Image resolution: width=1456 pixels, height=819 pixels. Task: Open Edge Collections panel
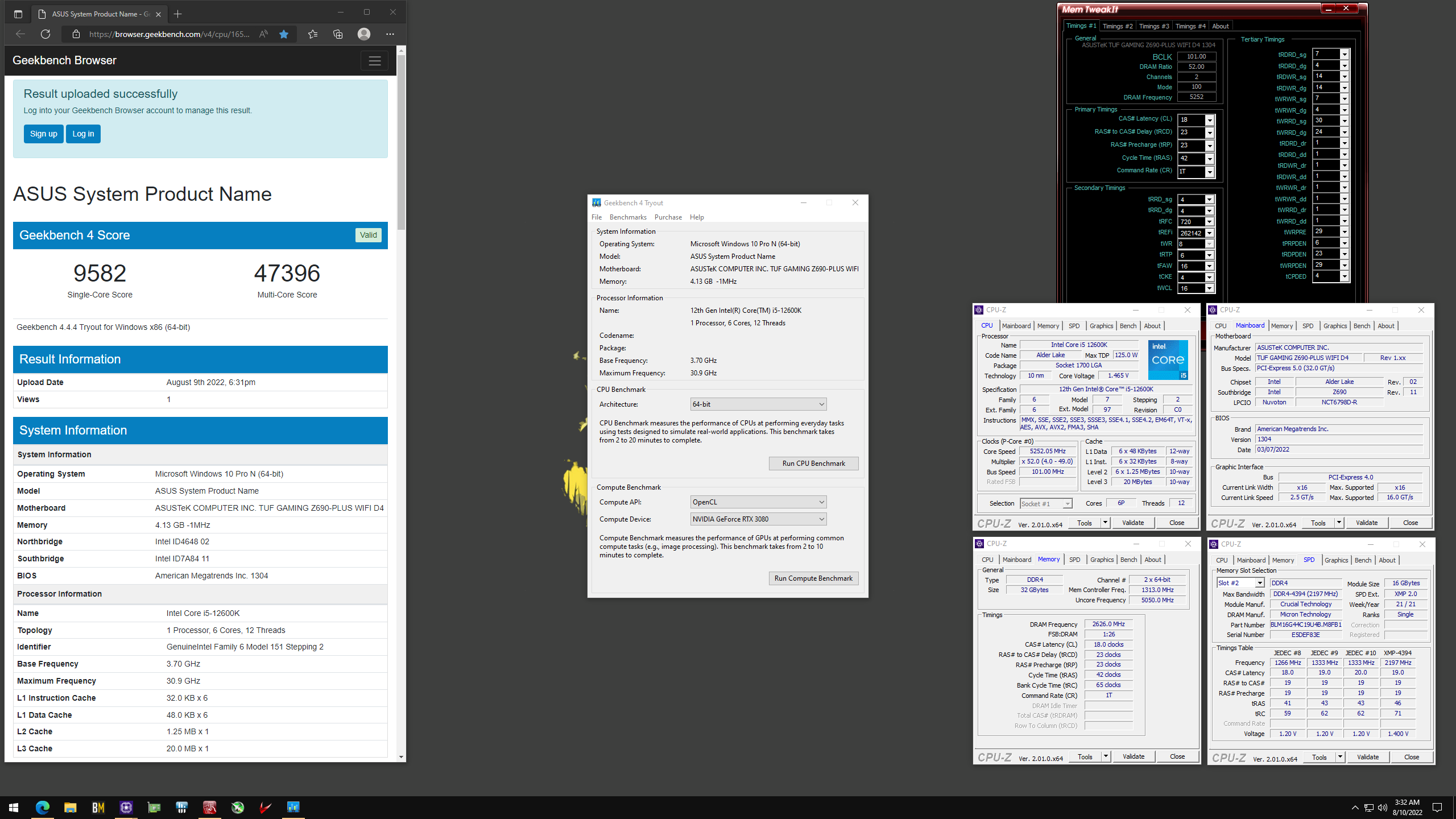point(338,34)
